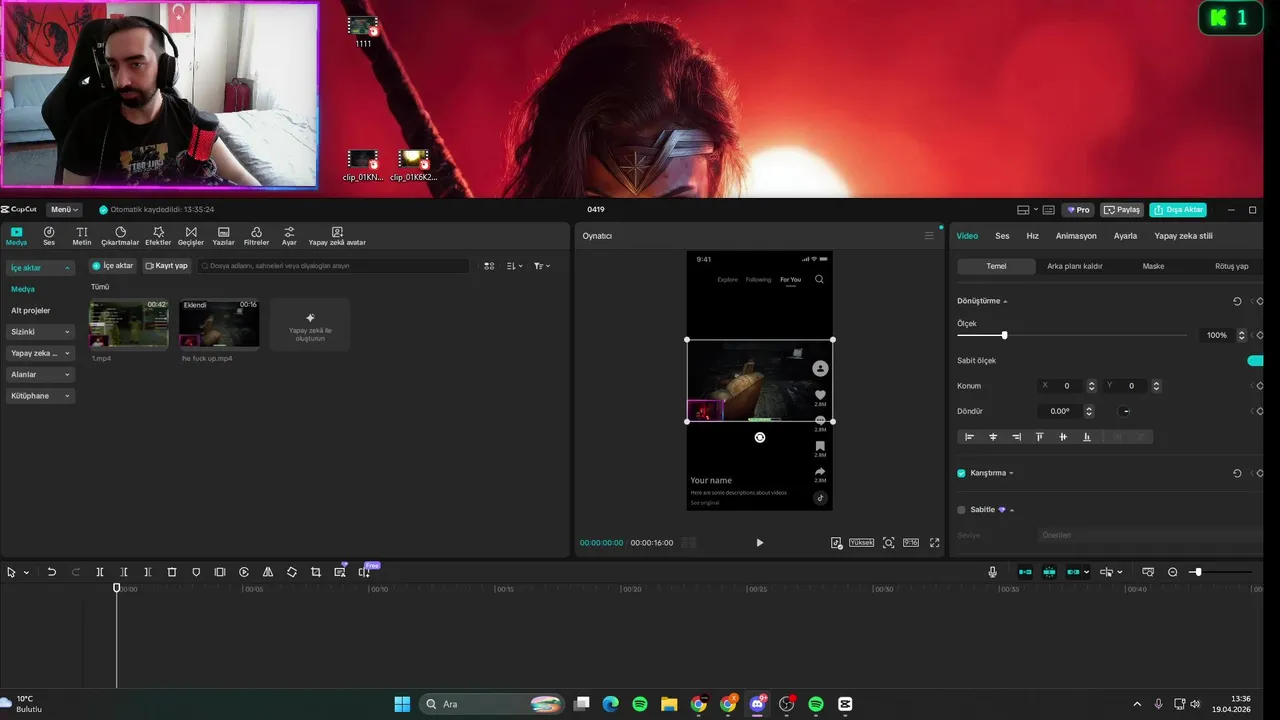Expand the Alanlar sidebar section
Screen dimensions: 1280x720
point(40,374)
